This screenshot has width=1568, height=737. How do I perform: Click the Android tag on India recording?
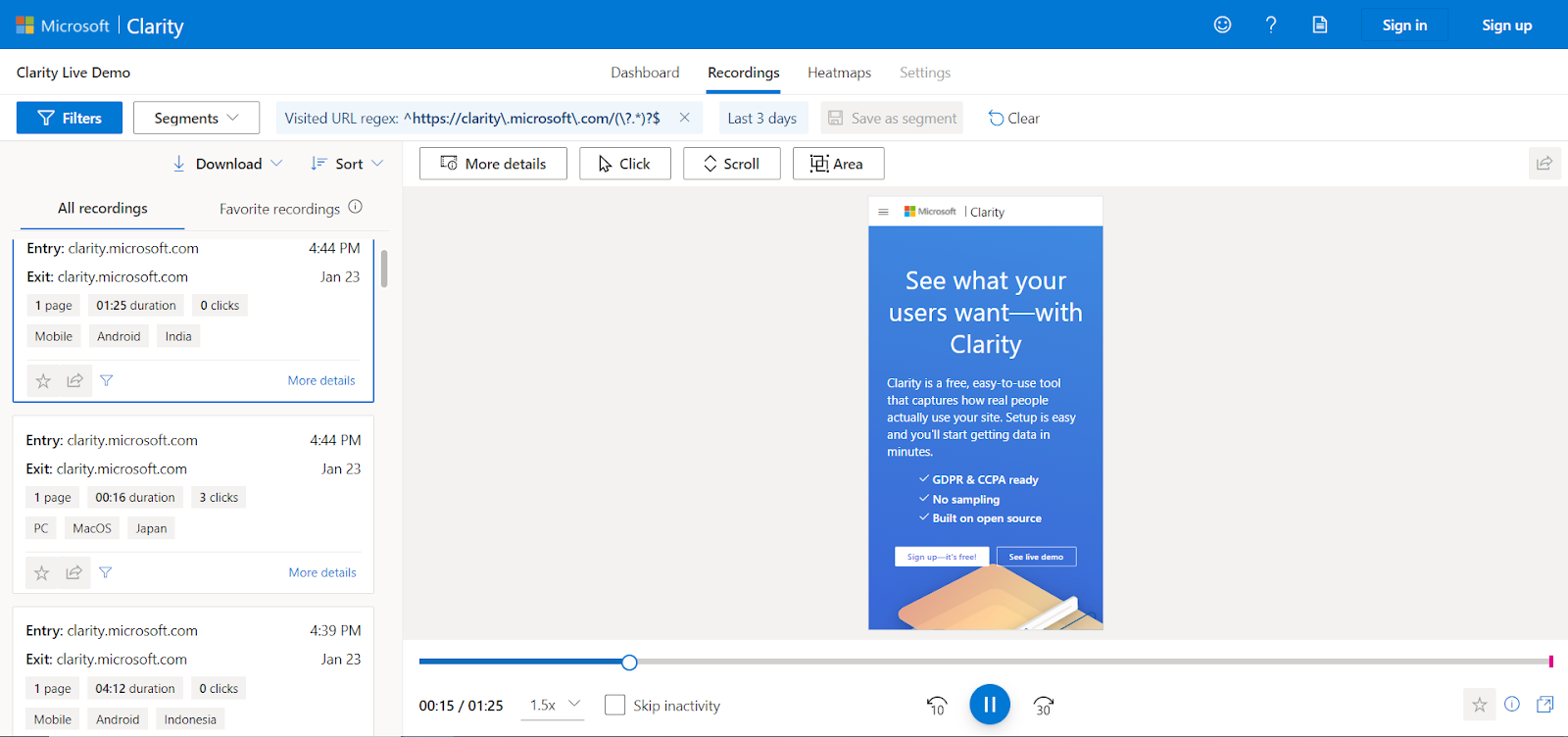119,336
